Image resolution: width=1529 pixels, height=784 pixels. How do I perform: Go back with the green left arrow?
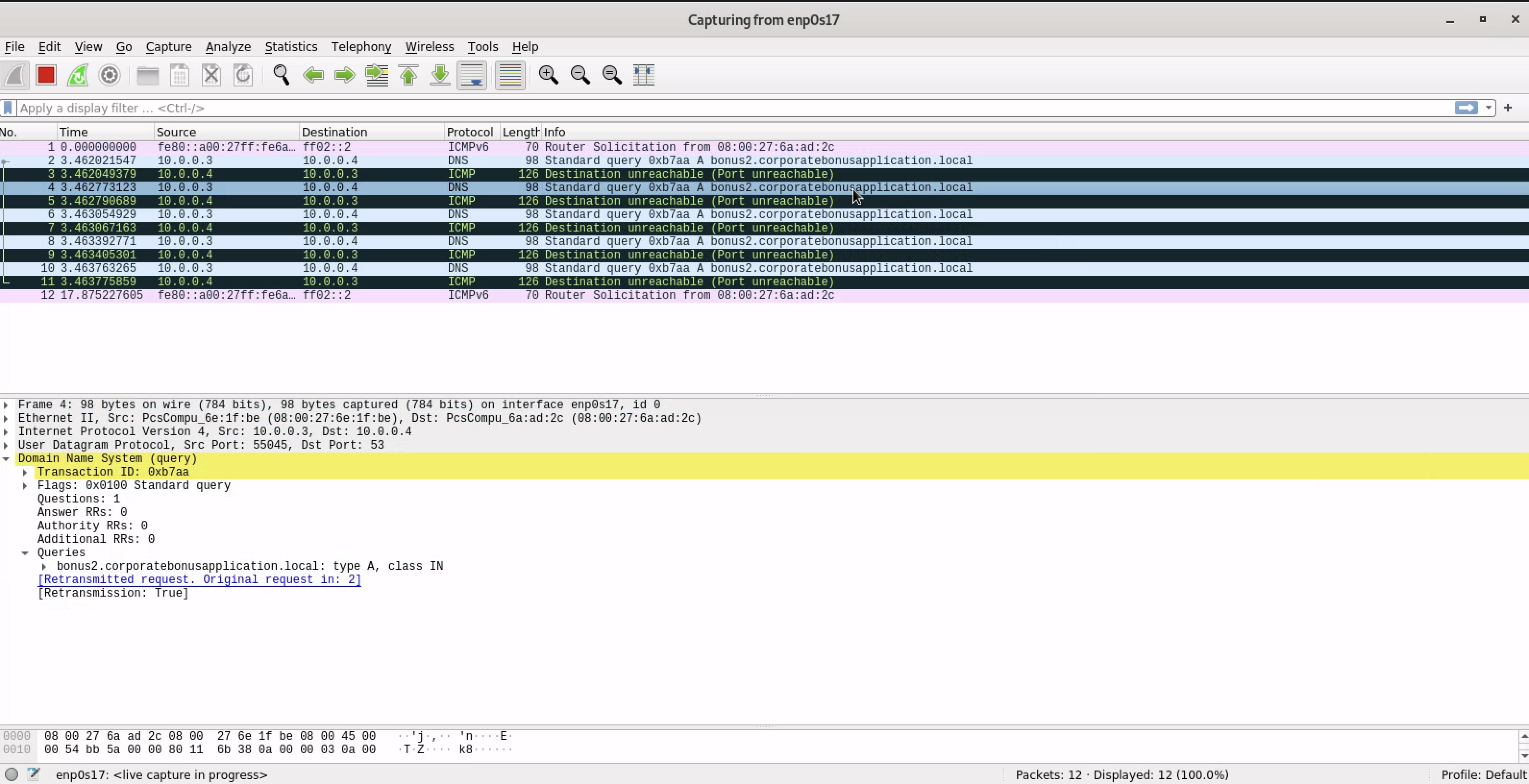(x=313, y=75)
